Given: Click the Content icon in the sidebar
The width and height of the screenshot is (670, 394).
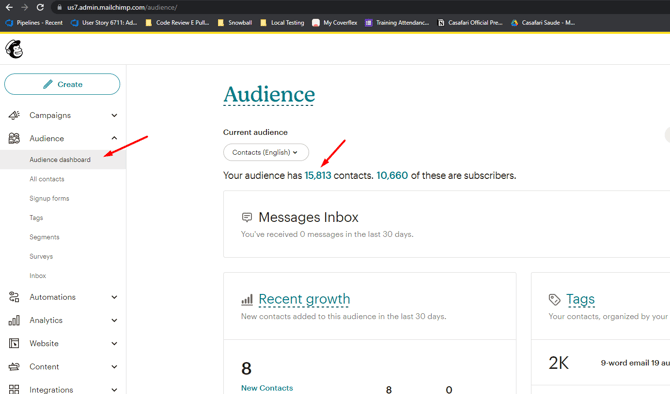Looking at the screenshot, I should 14,366.
